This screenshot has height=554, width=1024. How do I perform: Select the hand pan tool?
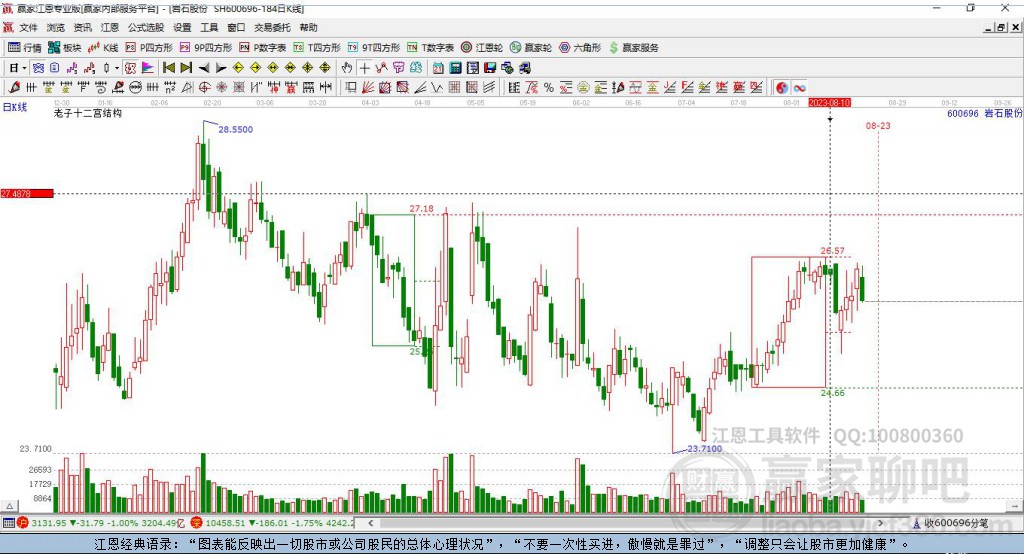(x=347, y=68)
